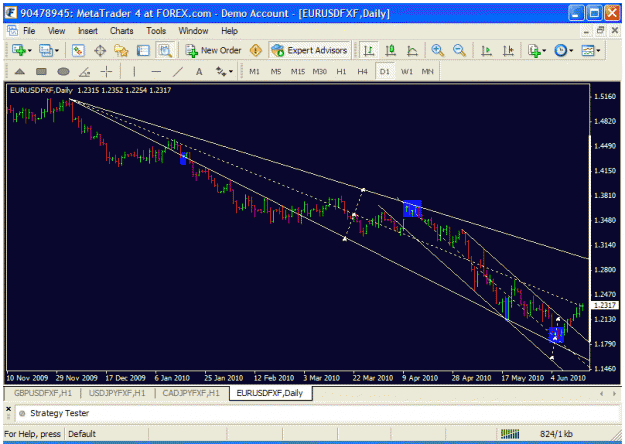The image size is (625, 444).
Task: Switch to CADJPYFXF,H1 chart tab
Action: pyautogui.click(x=191, y=393)
